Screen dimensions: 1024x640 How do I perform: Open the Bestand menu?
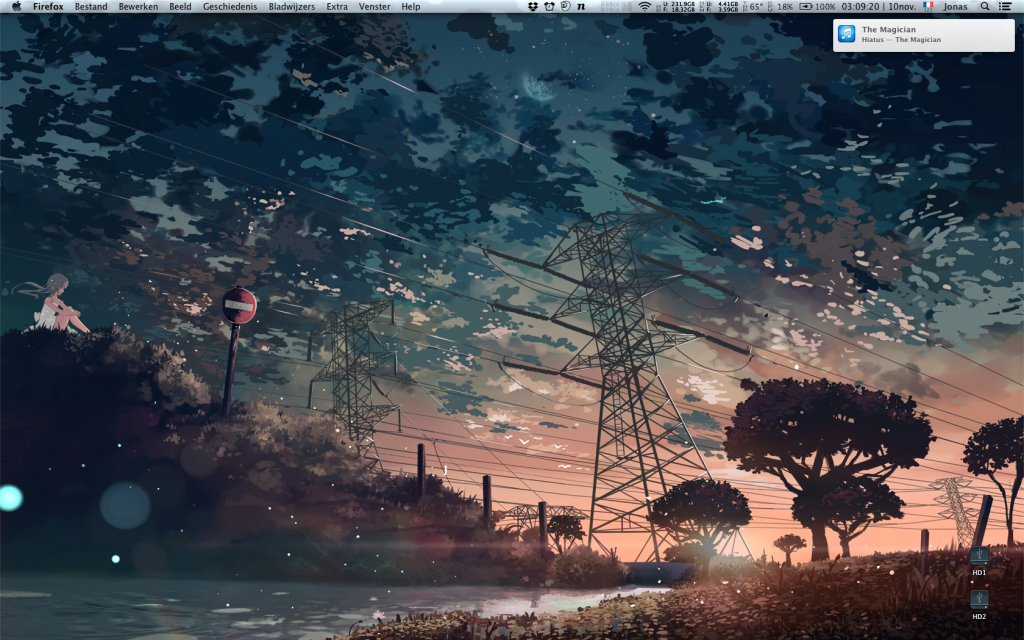click(x=91, y=6)
